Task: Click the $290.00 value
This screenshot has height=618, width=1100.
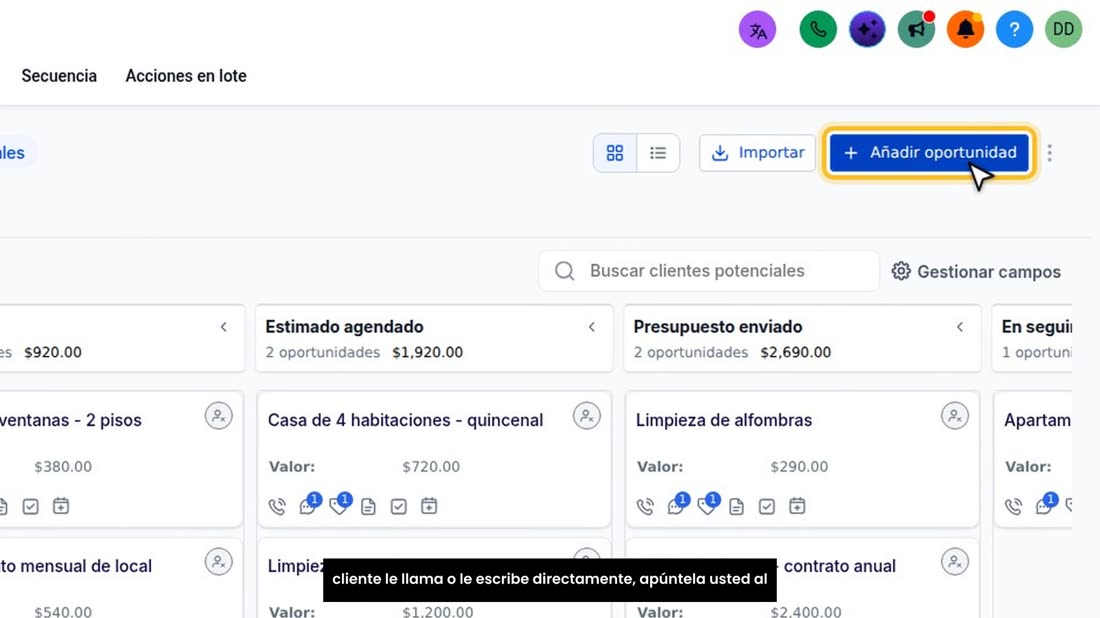Action: pos(799,466)
